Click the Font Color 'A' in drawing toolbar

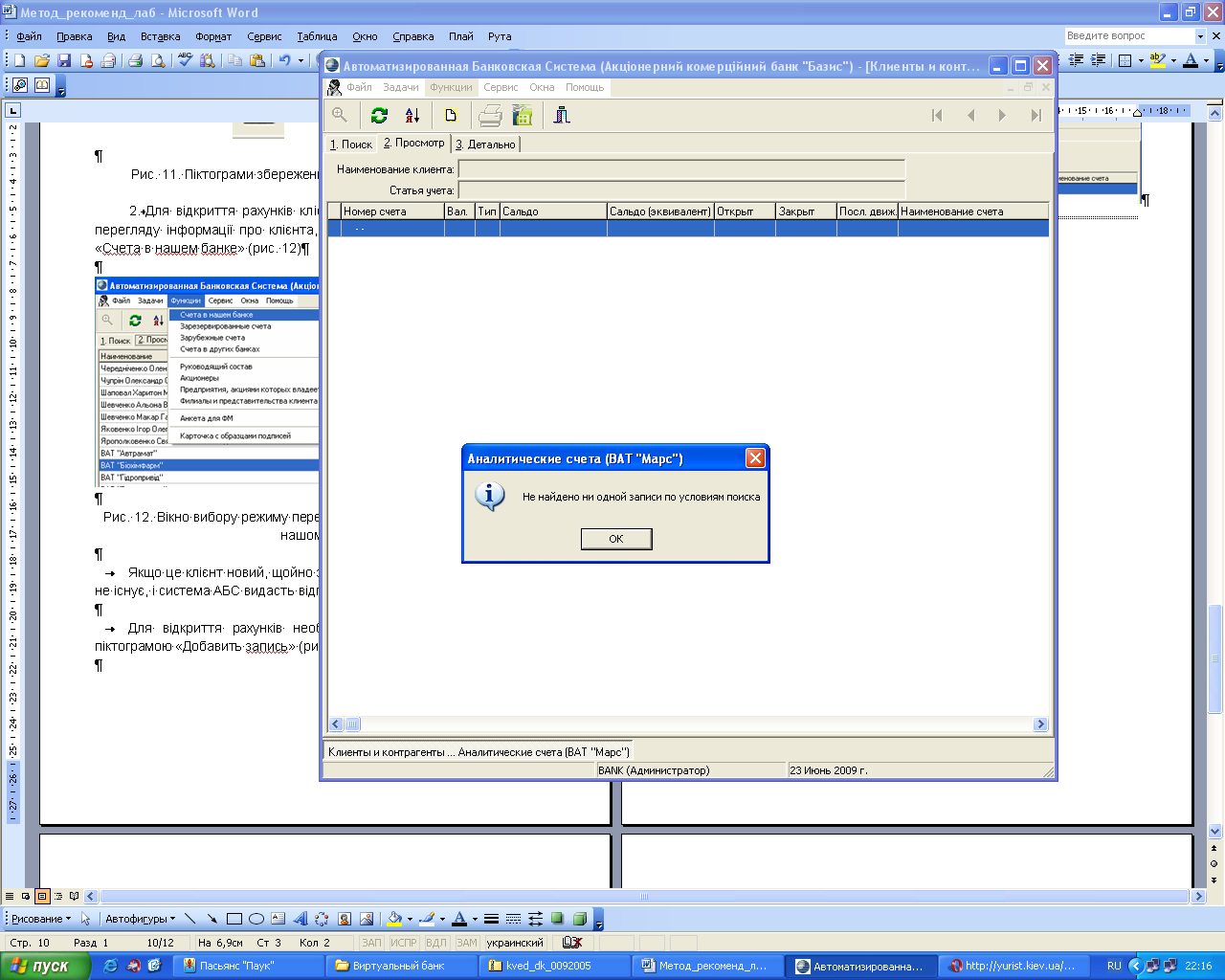coord(459,919)
